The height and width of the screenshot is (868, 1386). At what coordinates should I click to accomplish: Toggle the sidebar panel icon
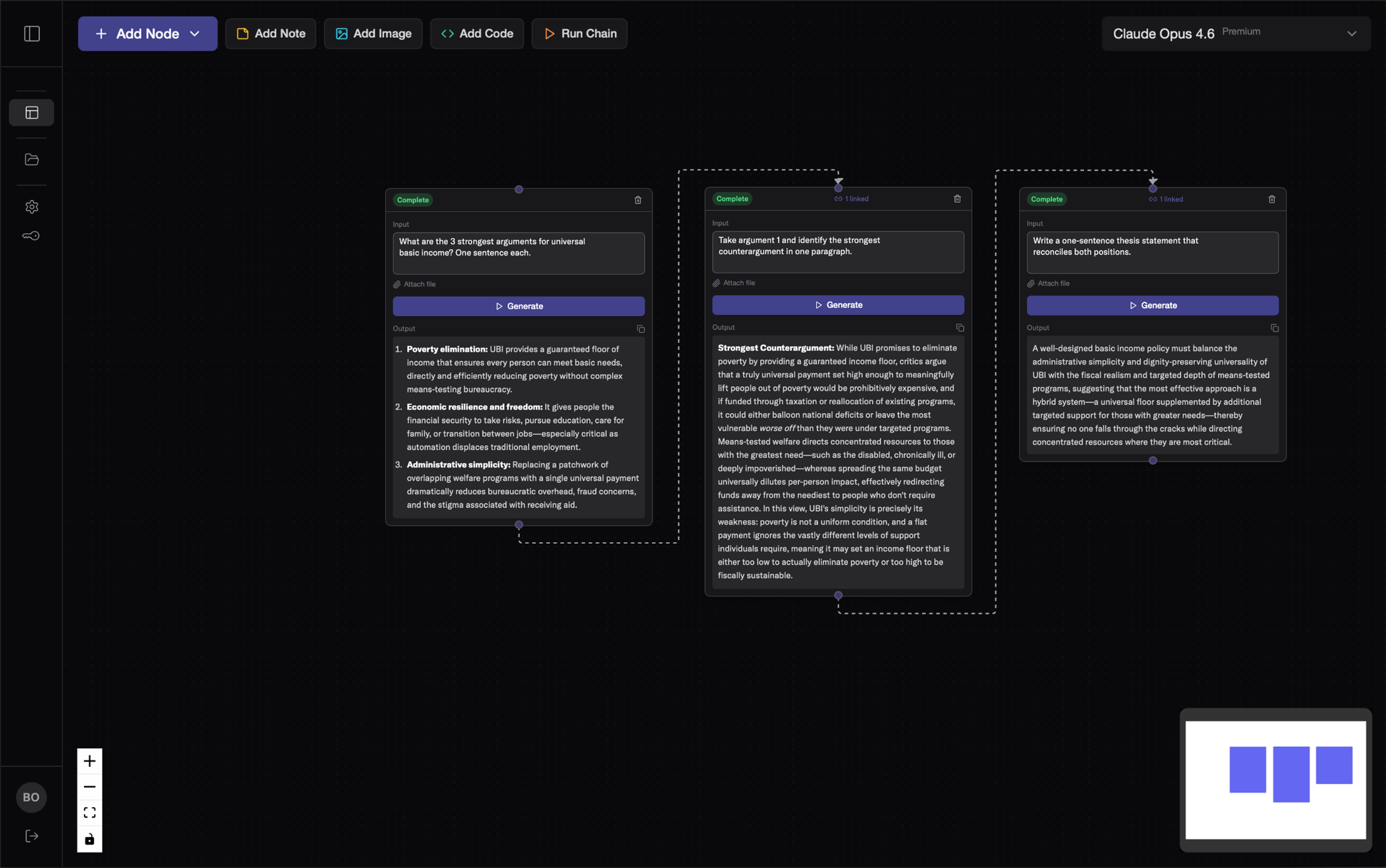point(32,34)
